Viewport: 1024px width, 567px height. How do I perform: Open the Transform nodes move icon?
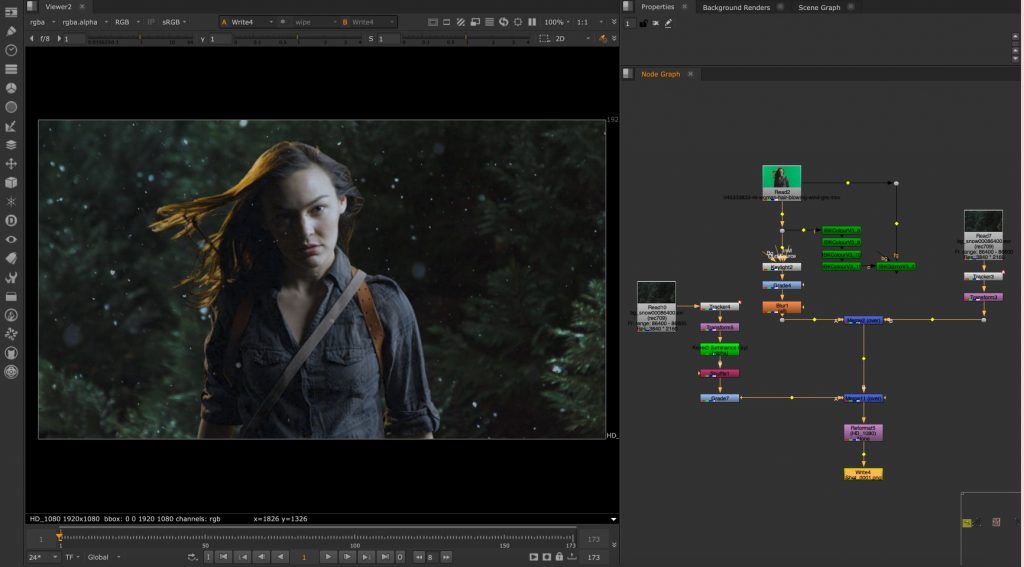11,164
